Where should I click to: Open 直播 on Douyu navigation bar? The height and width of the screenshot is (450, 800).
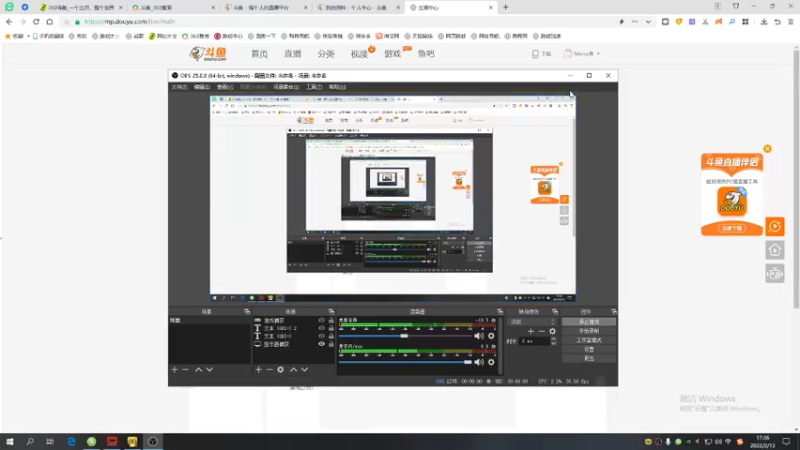pyautogui.click(x=293, y=54)
